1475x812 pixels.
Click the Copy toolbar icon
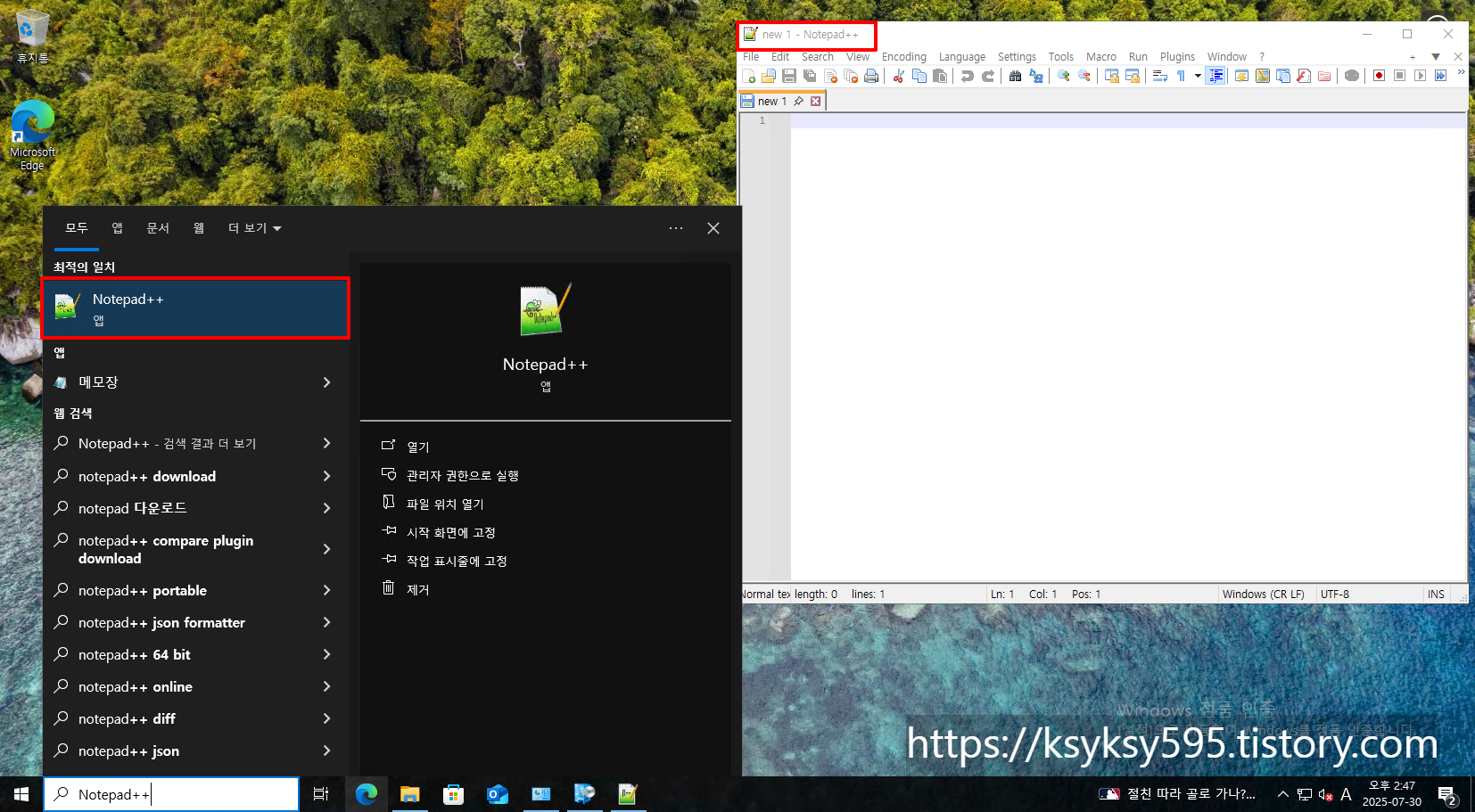pos(919,76)
